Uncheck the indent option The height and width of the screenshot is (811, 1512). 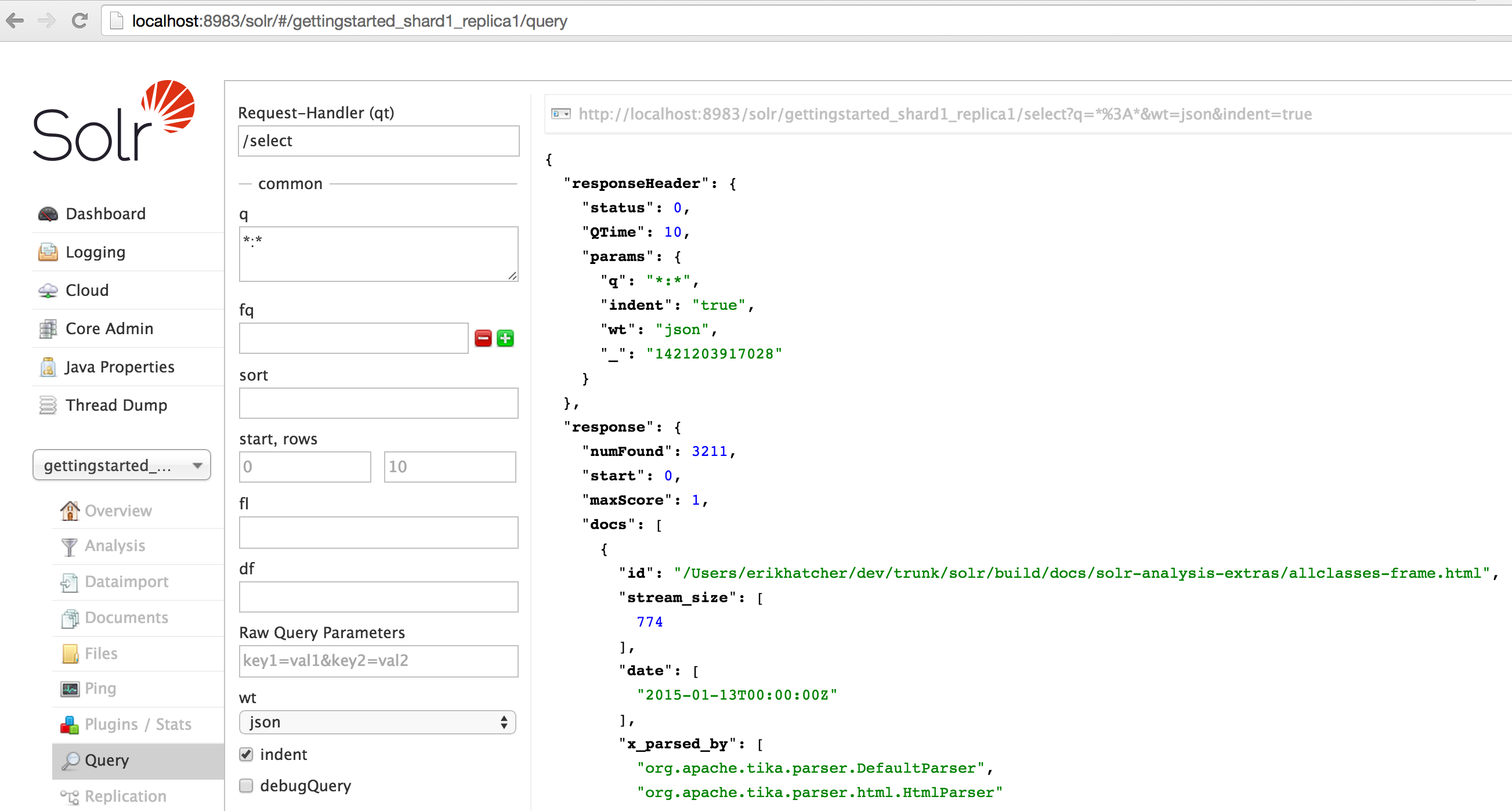click(246, 754)
